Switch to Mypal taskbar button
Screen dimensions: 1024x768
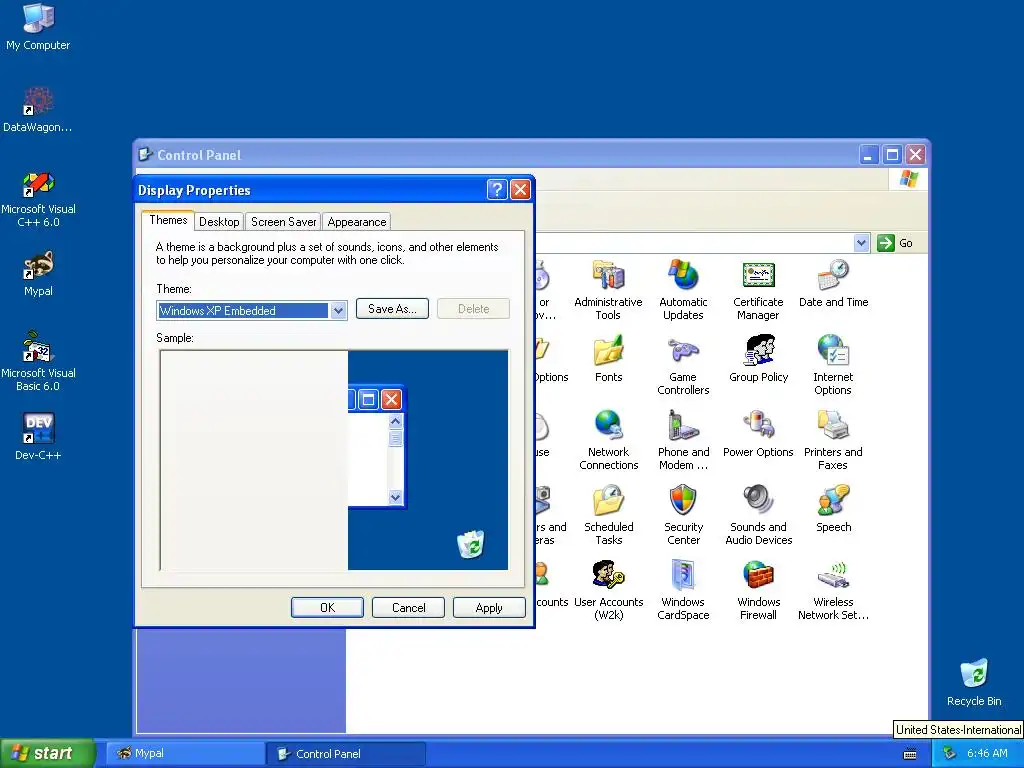pyautogui.click(x=185, y=754)
